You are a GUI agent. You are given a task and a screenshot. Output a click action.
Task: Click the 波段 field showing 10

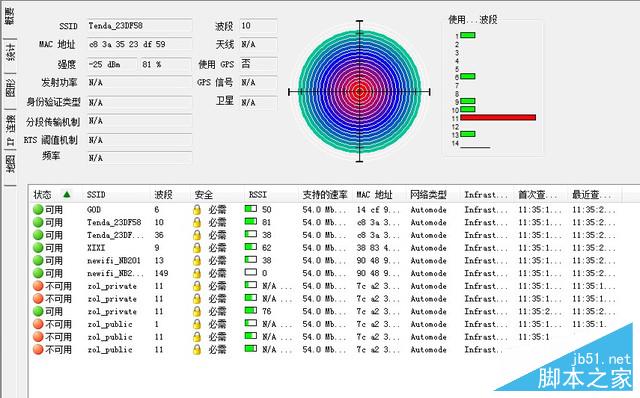click(258, 26)
